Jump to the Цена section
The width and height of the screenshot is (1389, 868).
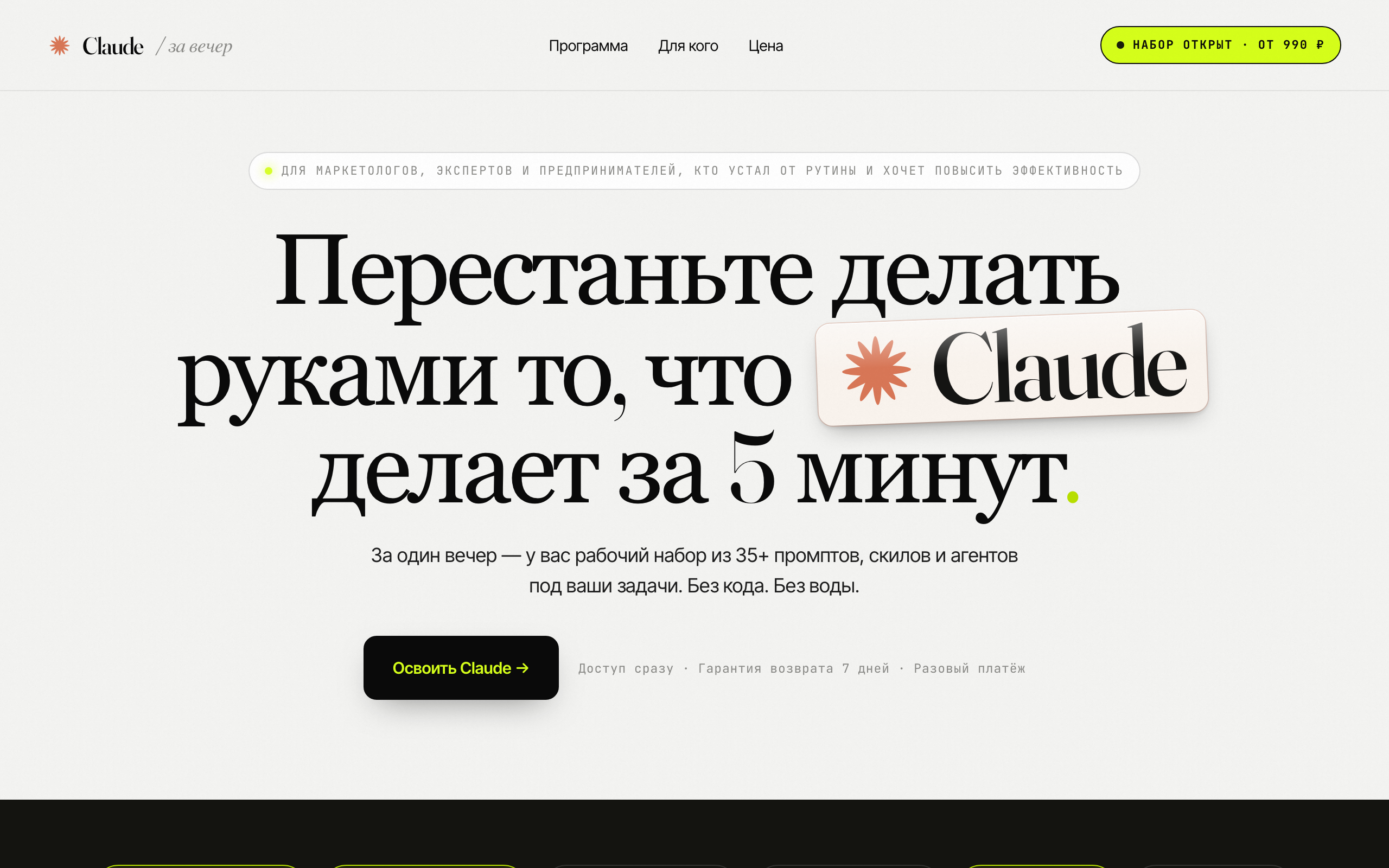point(765,46)
